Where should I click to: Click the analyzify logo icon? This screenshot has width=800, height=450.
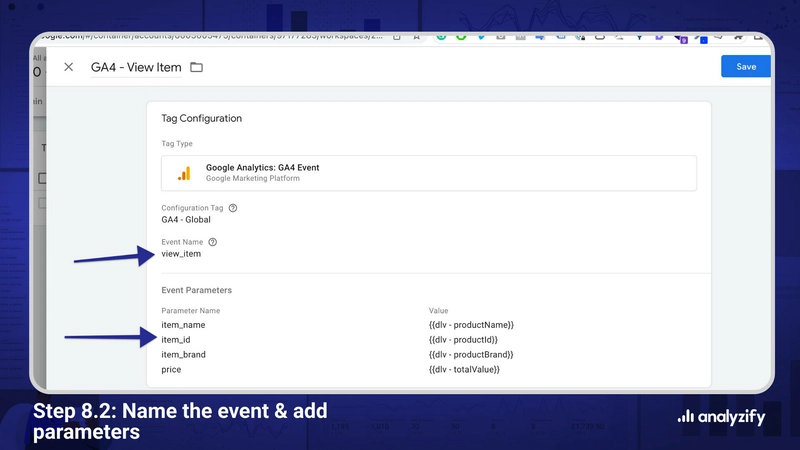coord(686,417)
